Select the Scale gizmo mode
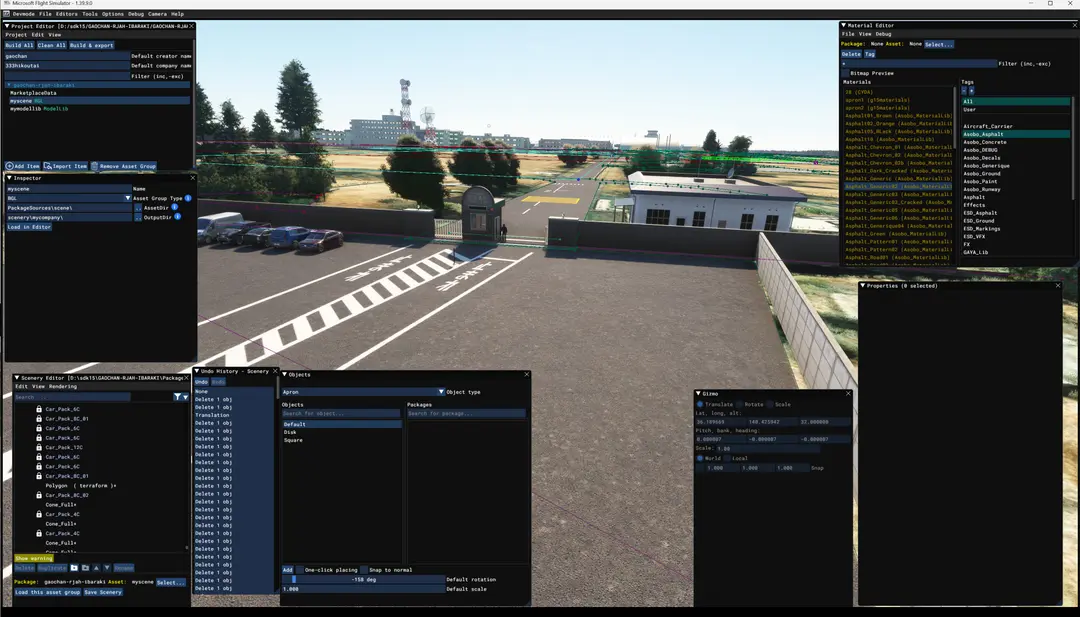The image size is (1080, 617). (x=770, y=404)
